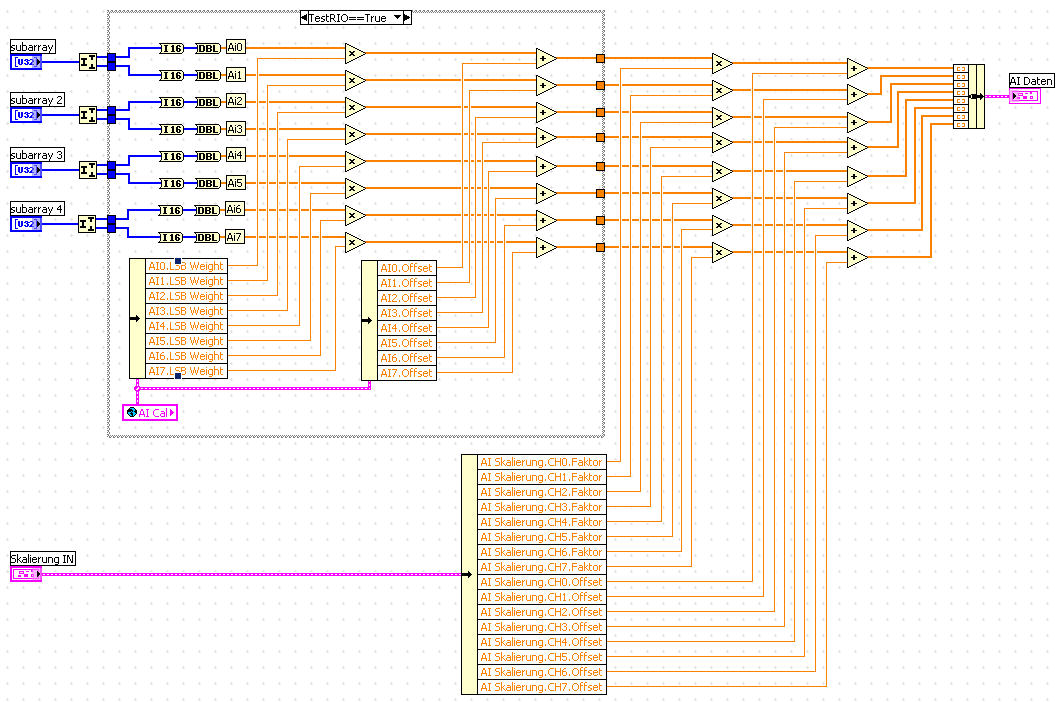
Task: Click the split number node after subarray
Action: [x=88, y=62]
